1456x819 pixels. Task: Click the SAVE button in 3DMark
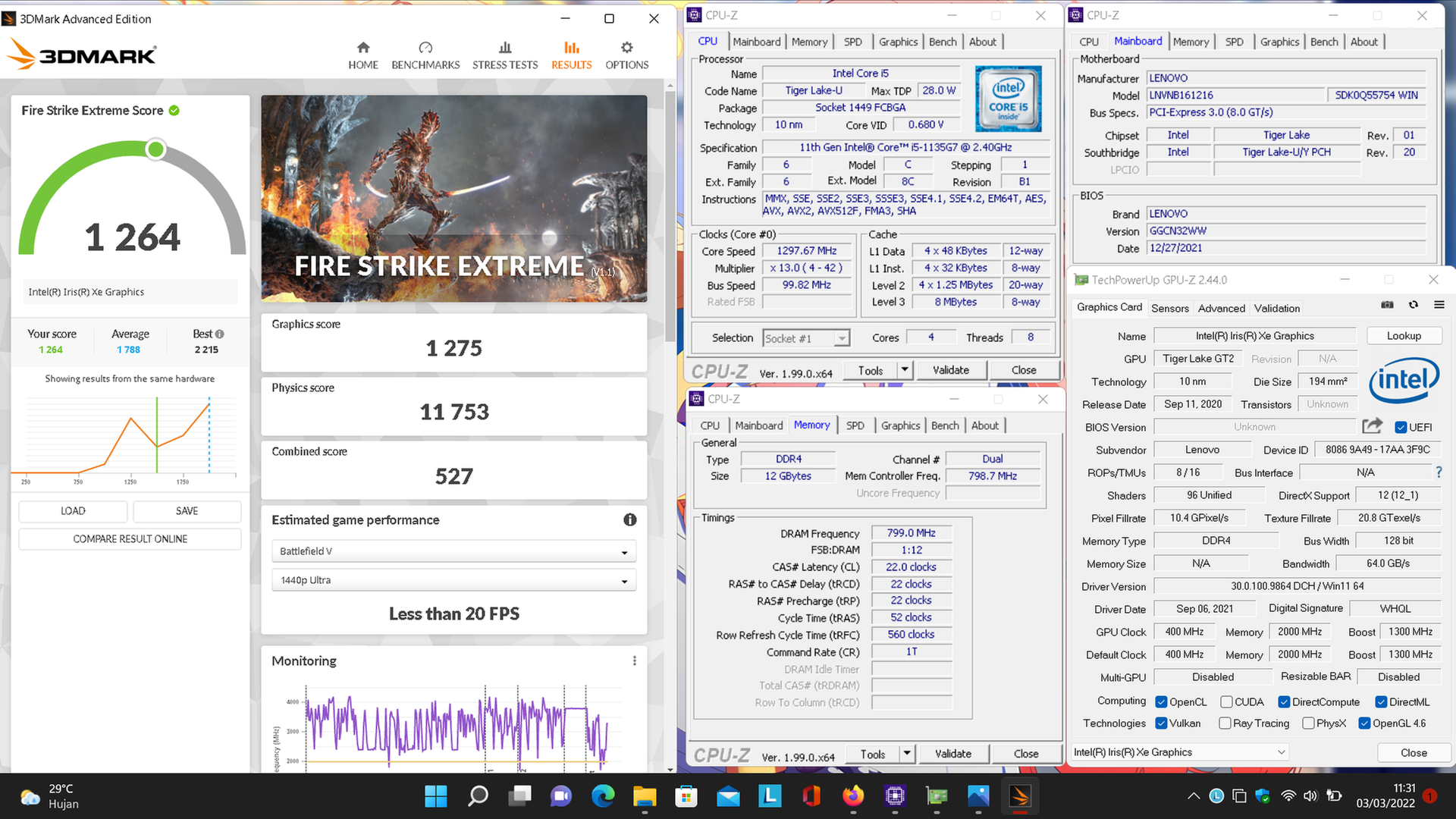[x=187, y=511]
